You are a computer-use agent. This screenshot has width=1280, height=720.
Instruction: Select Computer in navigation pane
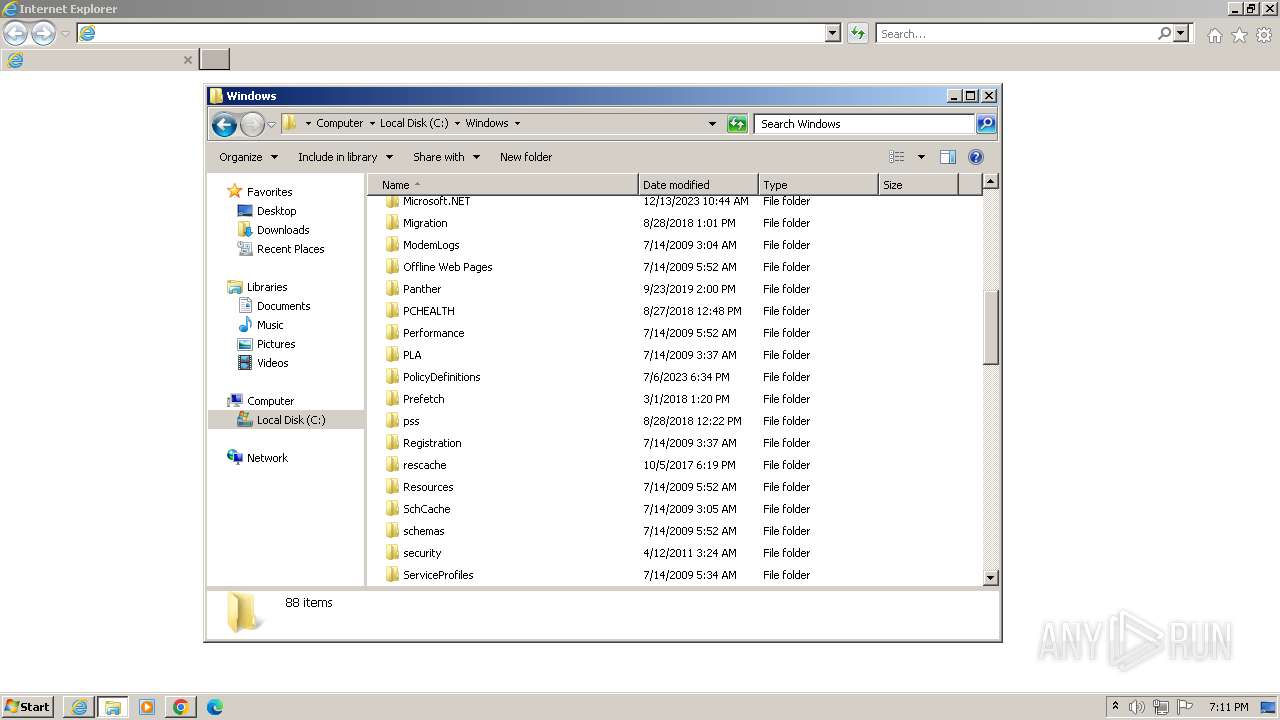coord(270,401)
